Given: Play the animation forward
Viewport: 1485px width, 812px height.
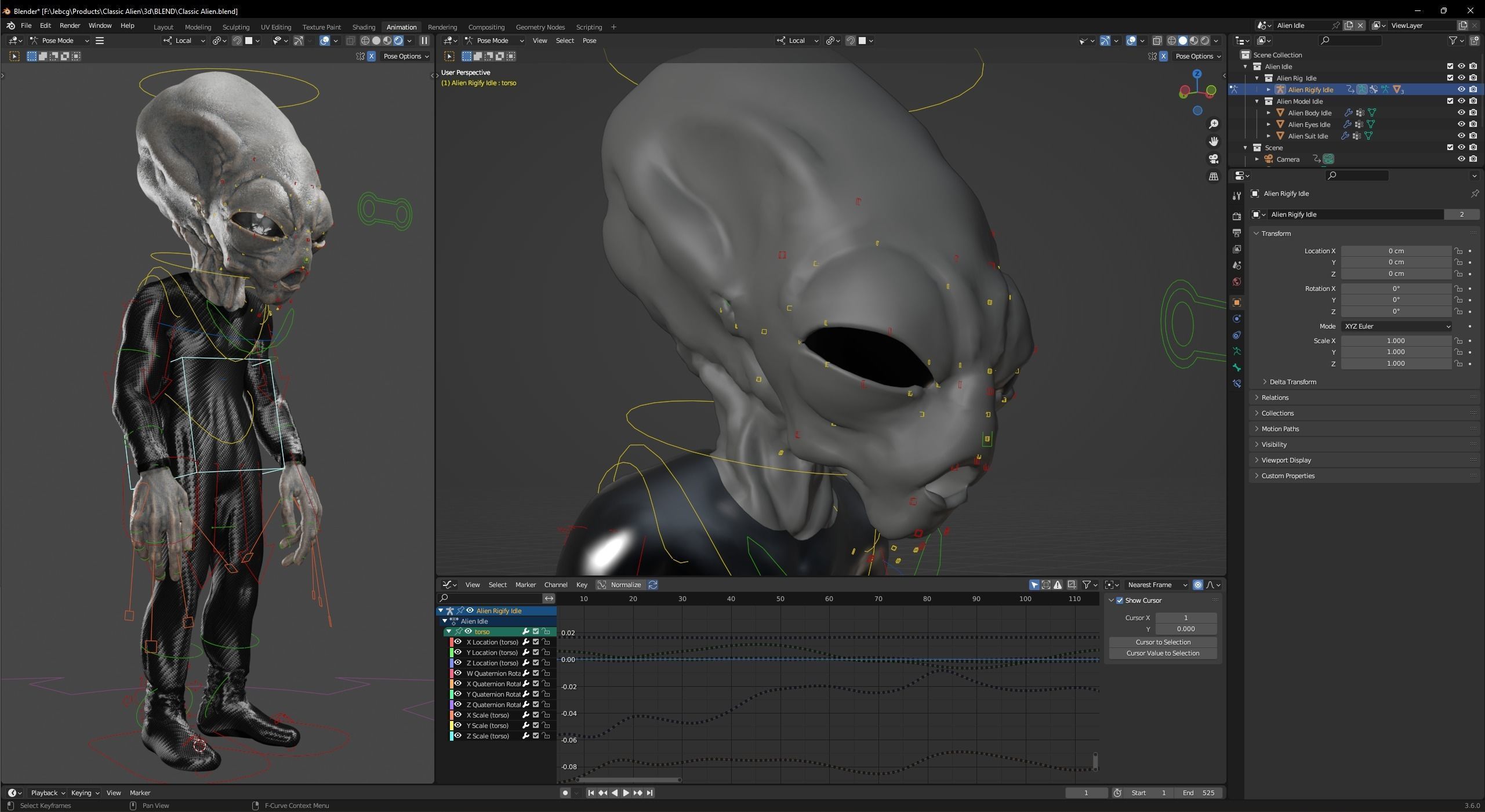Looking at the screenshot, I should (x=626, y=793).
